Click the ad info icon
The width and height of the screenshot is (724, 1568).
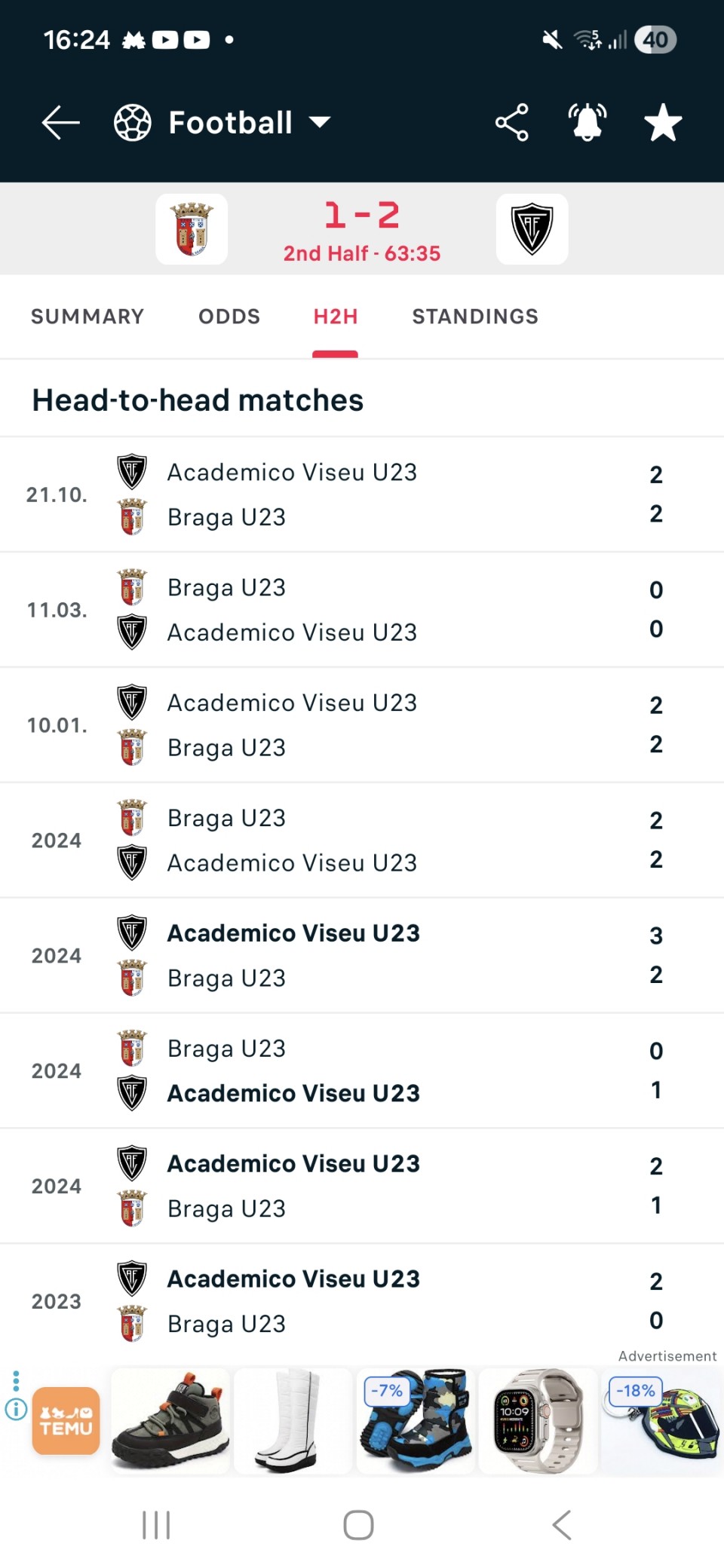click(x=16, y=1409)
